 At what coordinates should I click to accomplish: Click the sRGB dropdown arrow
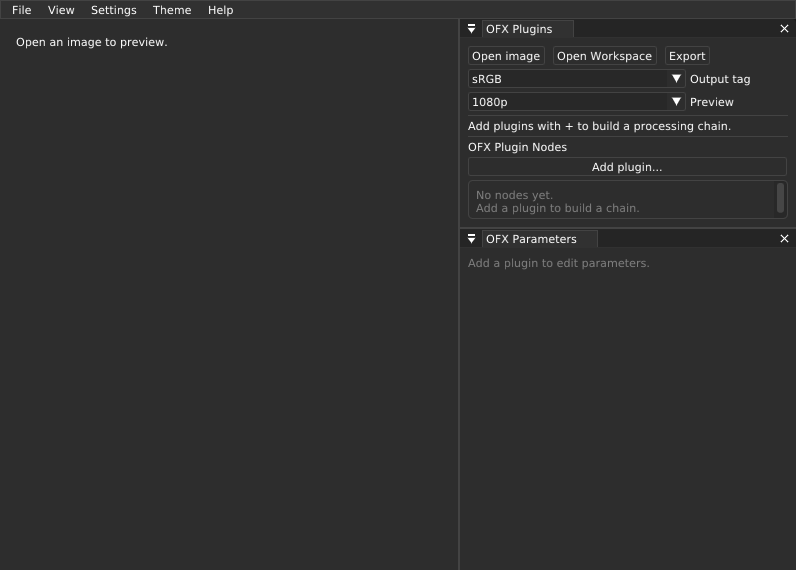(x=676, y=79)
